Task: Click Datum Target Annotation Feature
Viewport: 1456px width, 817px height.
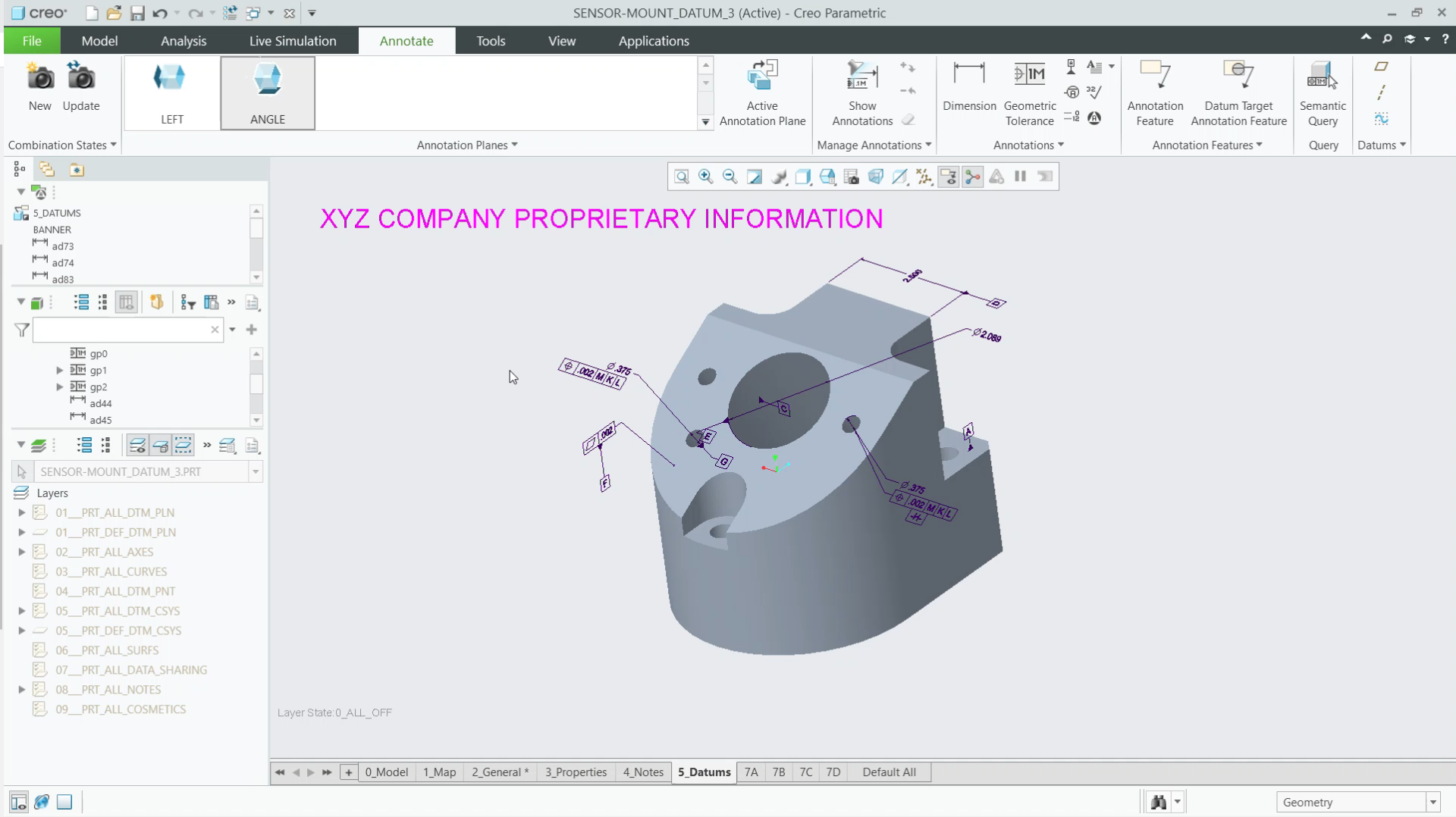Action: point(1238,93)
